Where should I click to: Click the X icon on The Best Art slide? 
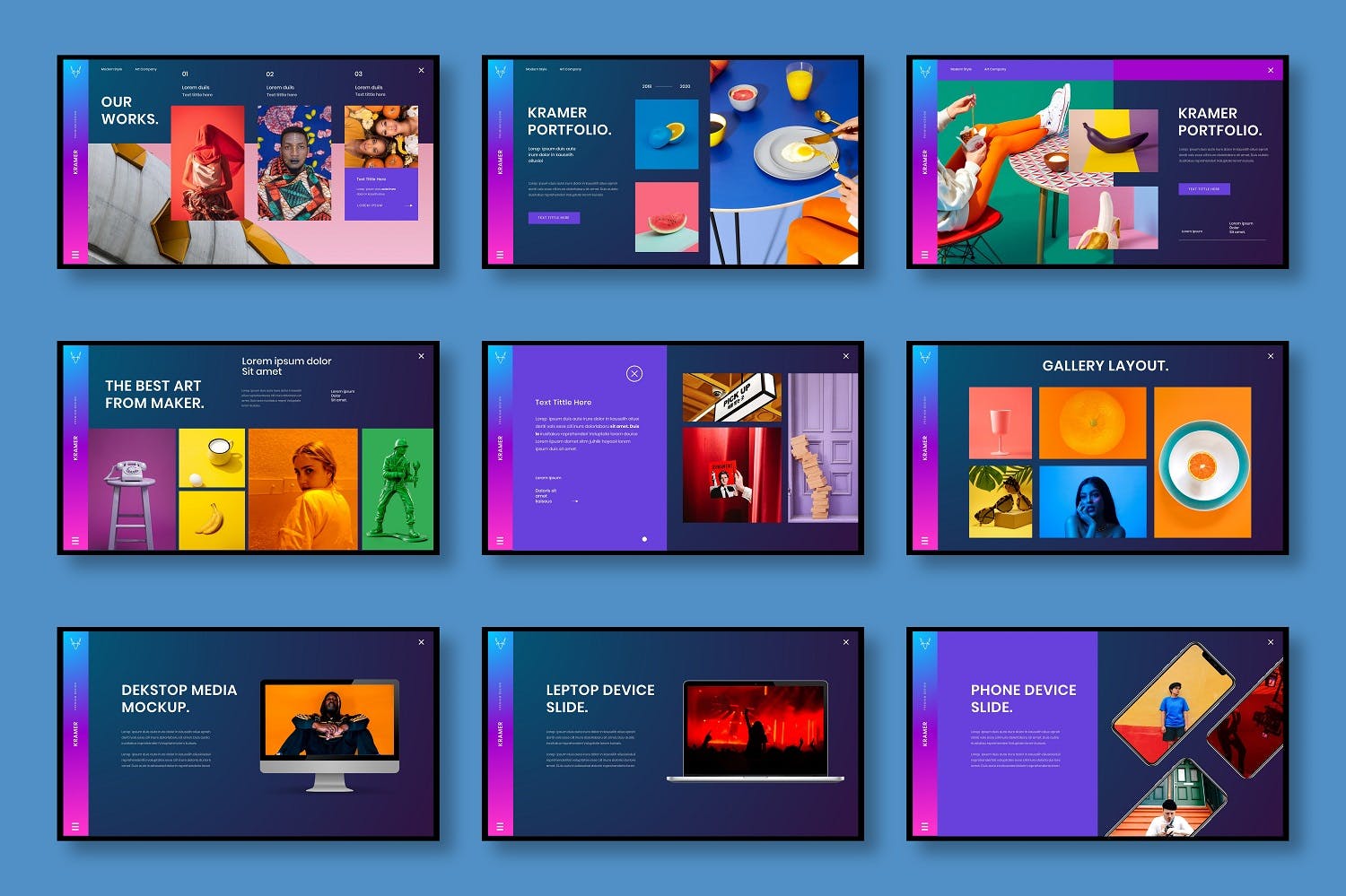tap(421, 356)
